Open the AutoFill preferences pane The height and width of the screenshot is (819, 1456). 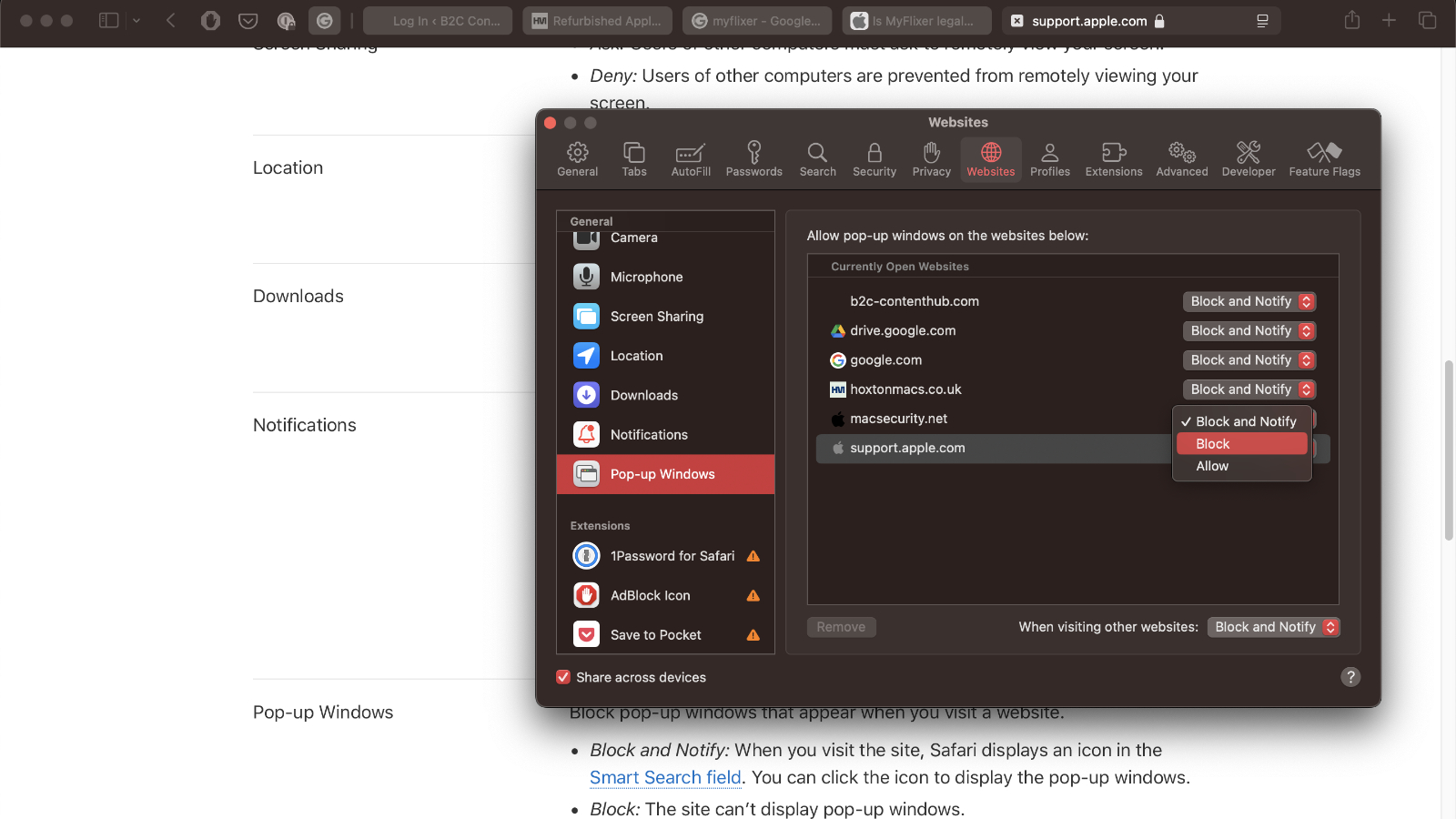pyautogui.click(x=691, y=159)
